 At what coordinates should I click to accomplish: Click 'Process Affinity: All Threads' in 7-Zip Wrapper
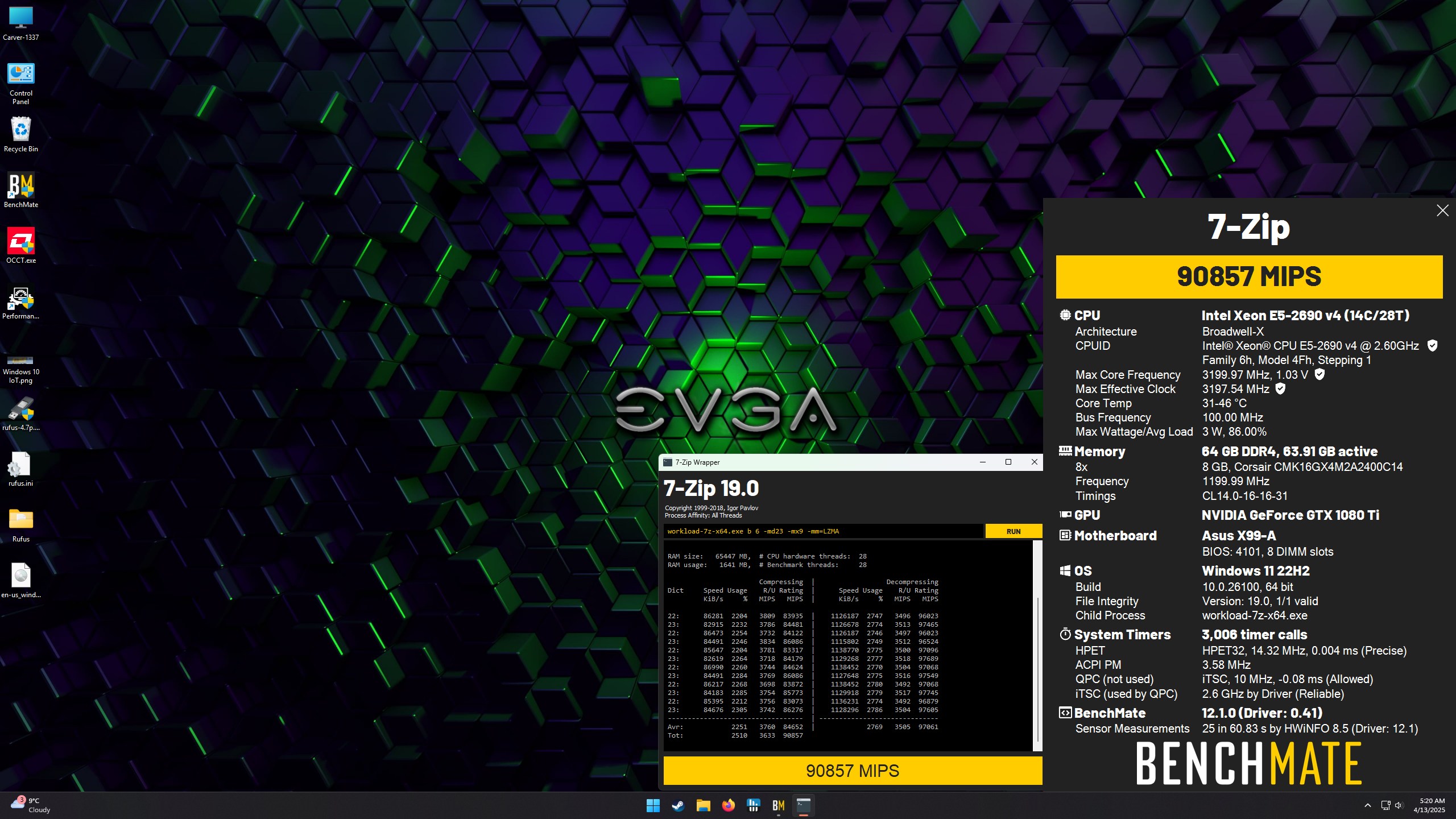click(703, 515)
